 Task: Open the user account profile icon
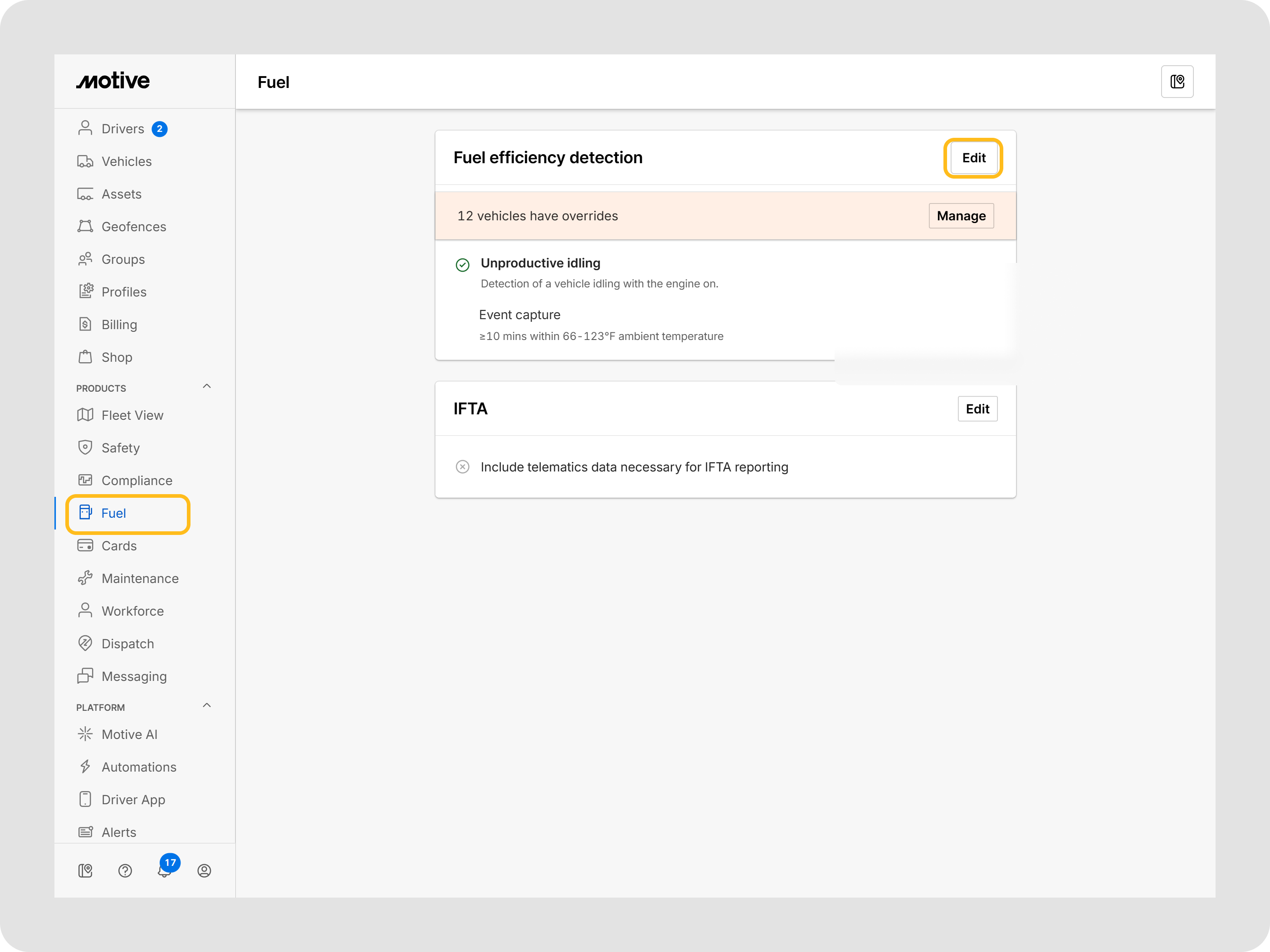205,870
